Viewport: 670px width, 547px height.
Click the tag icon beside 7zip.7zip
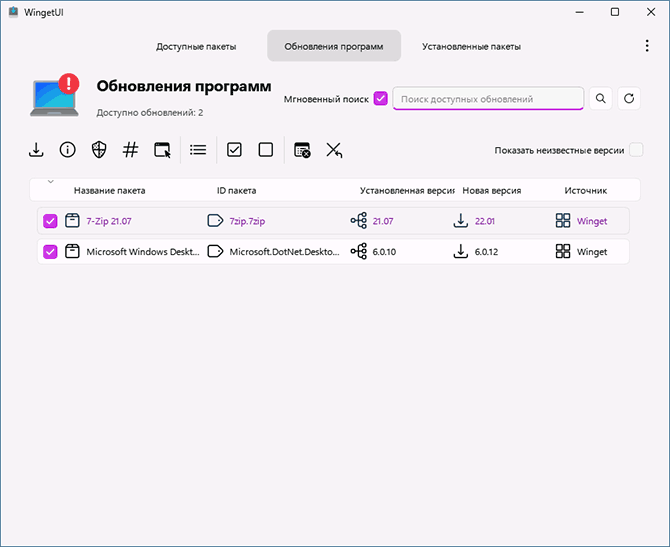click(215, 221)
